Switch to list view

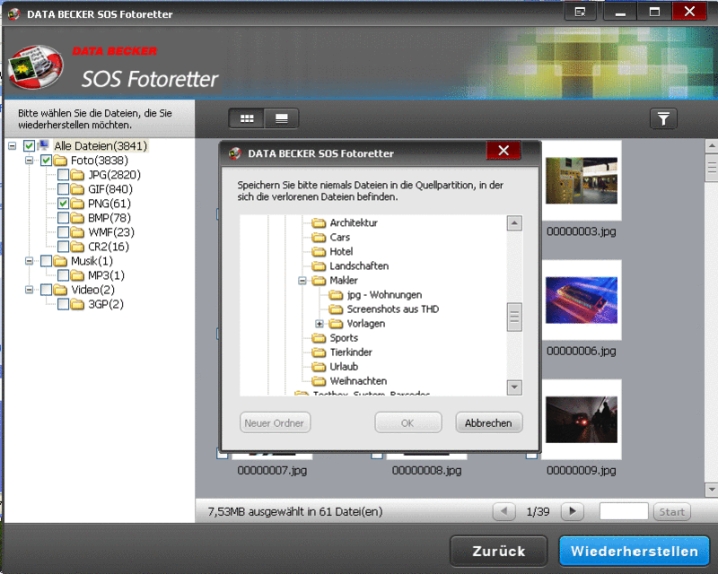(281, 119)
